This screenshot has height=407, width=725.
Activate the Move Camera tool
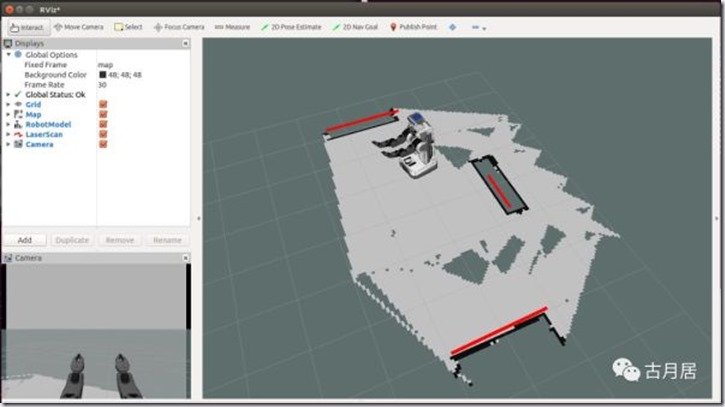(78, 27)
